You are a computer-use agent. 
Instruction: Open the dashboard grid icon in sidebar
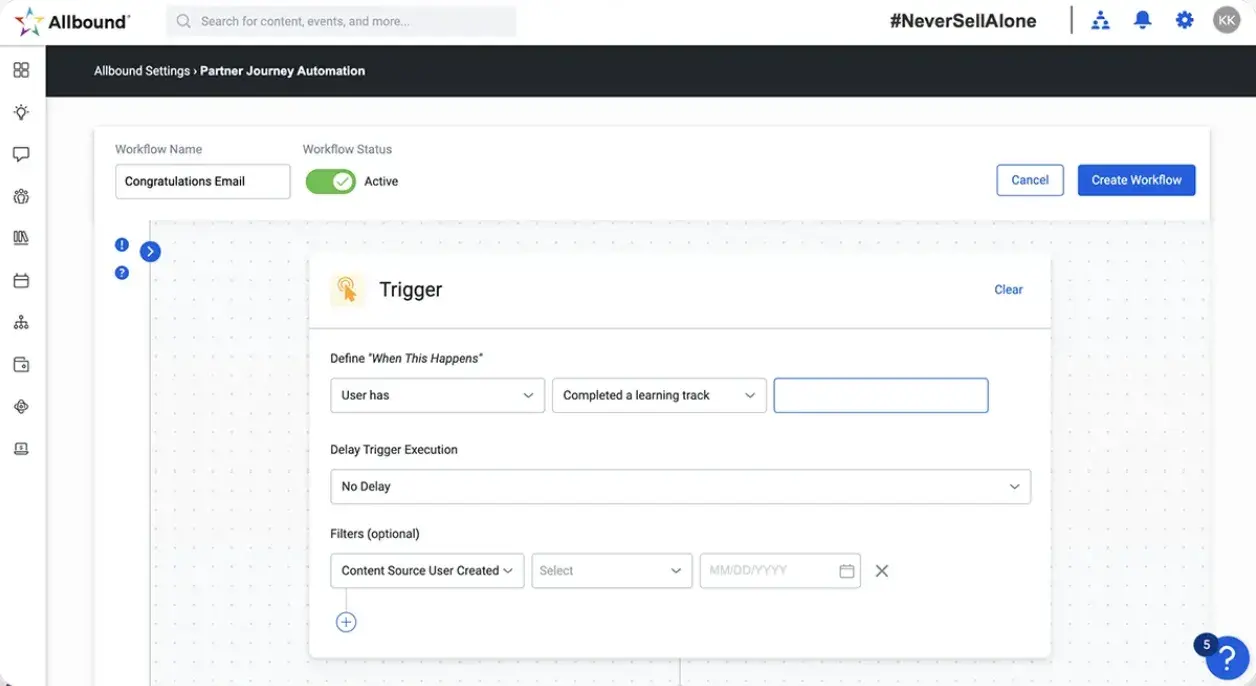(x=21, y=70)
